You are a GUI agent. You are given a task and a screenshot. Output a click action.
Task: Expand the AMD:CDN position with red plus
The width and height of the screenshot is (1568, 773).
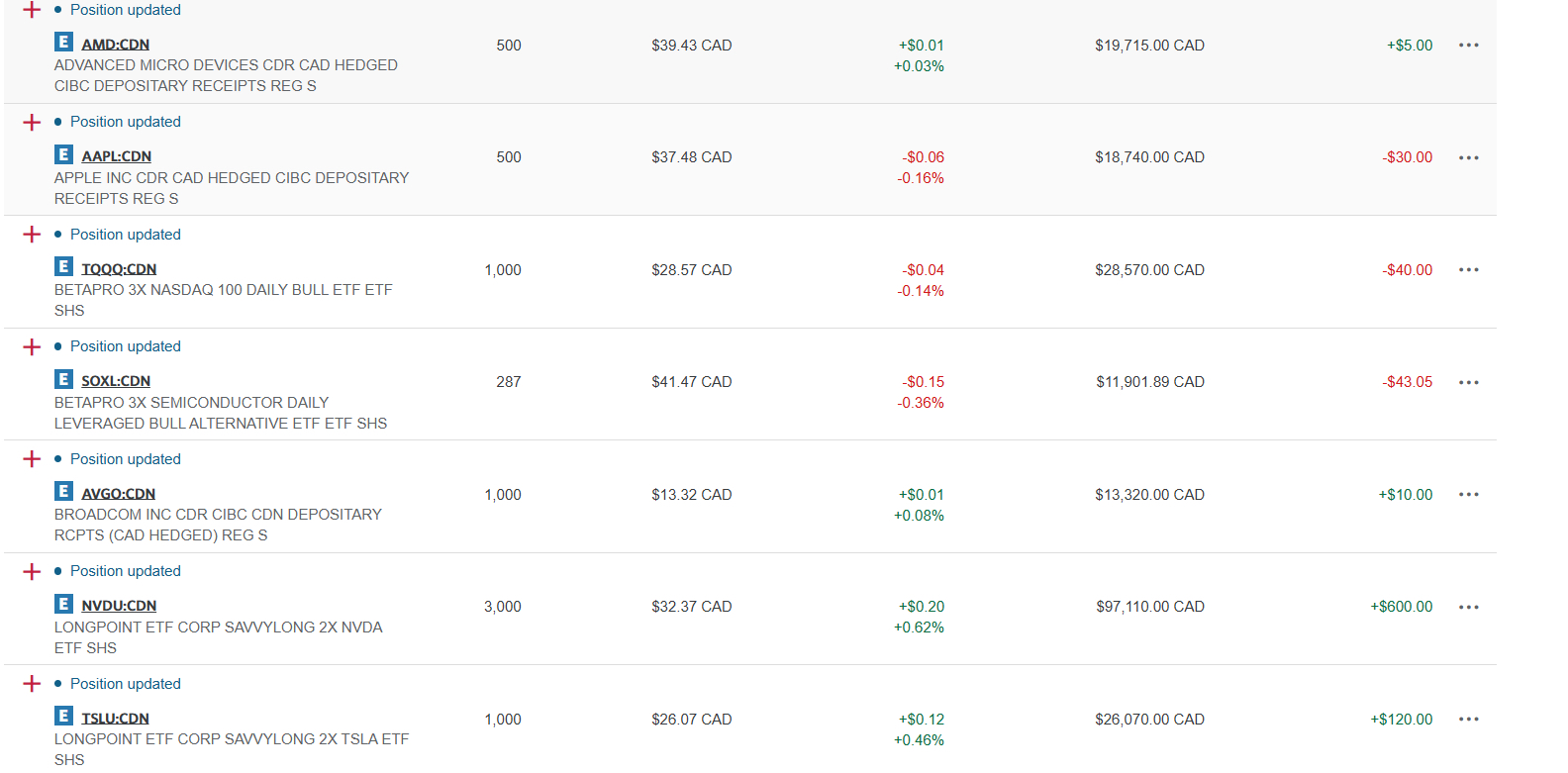click(32, 10)
